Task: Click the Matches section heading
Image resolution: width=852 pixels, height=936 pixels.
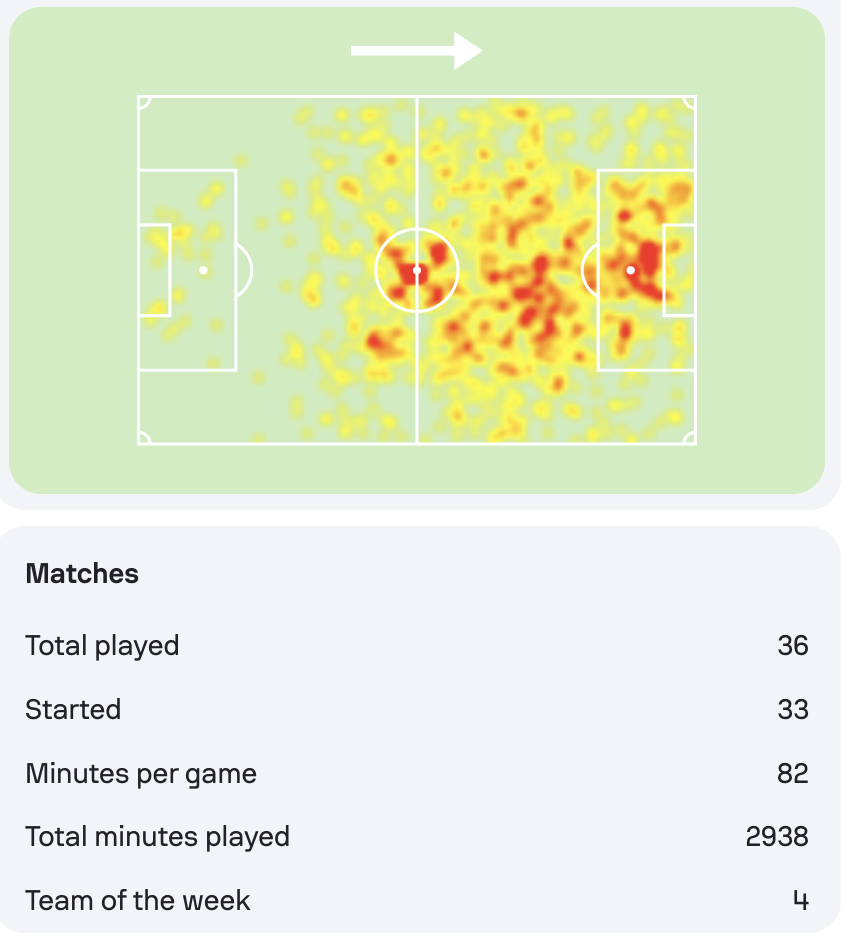Action: click(82, 574)
